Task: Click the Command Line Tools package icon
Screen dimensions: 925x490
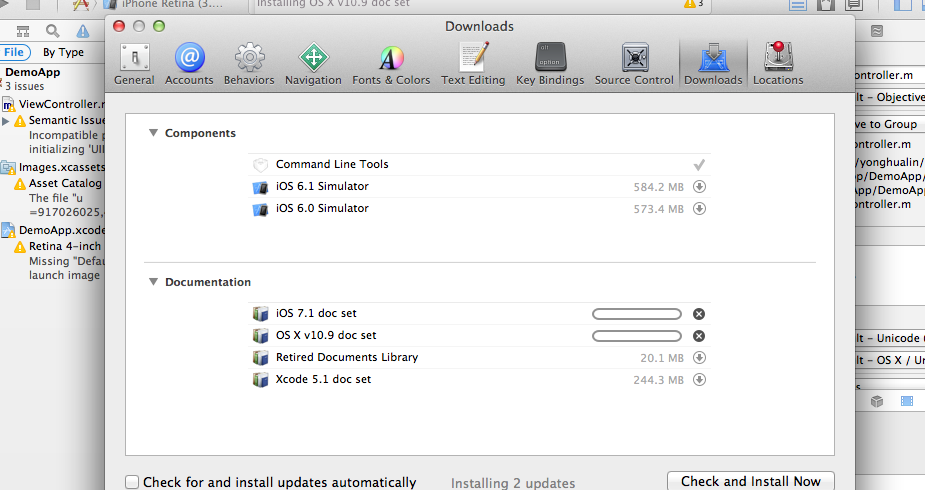Action: [260, 165]
